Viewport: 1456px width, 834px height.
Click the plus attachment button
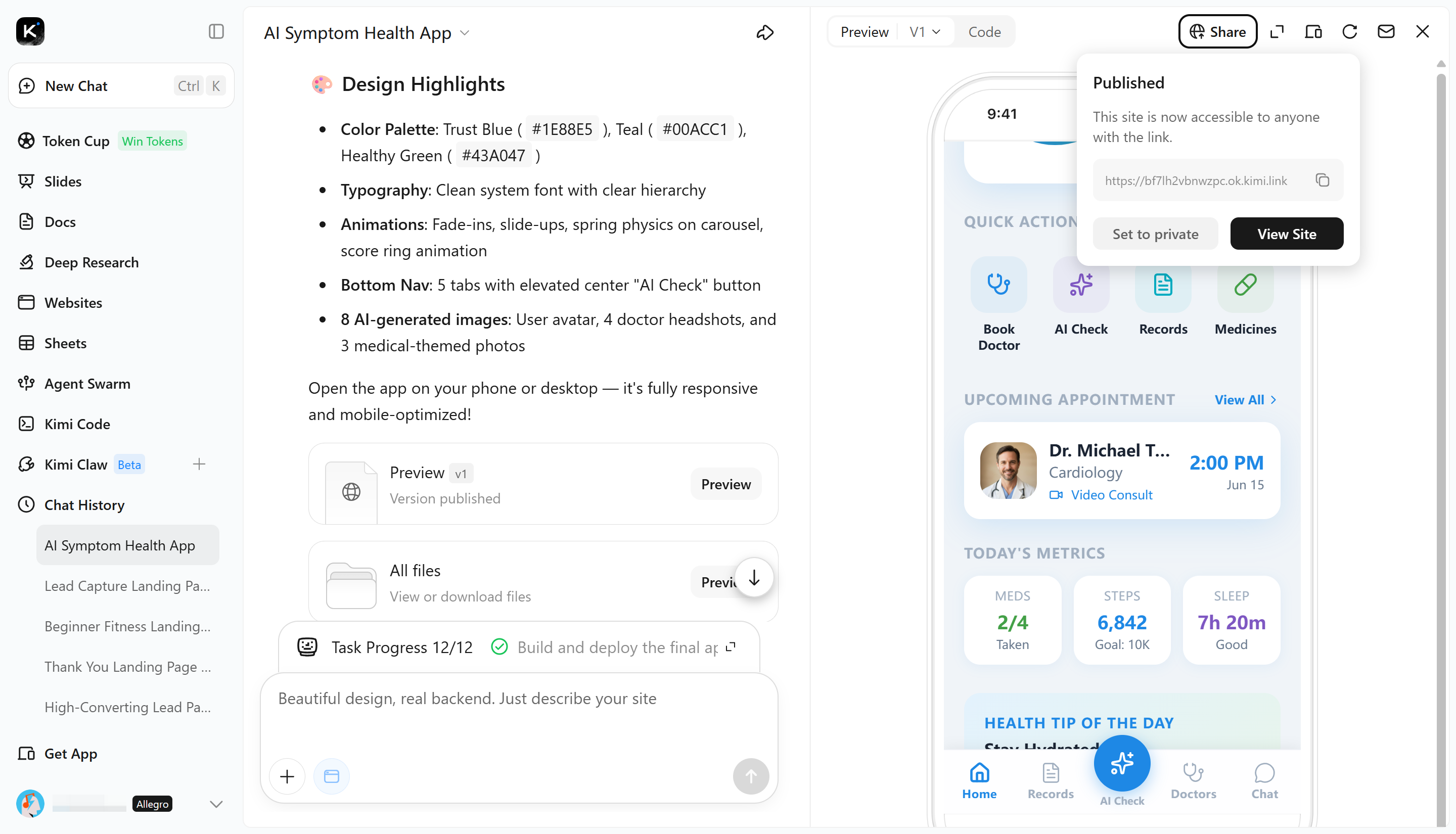click(287, 776)
